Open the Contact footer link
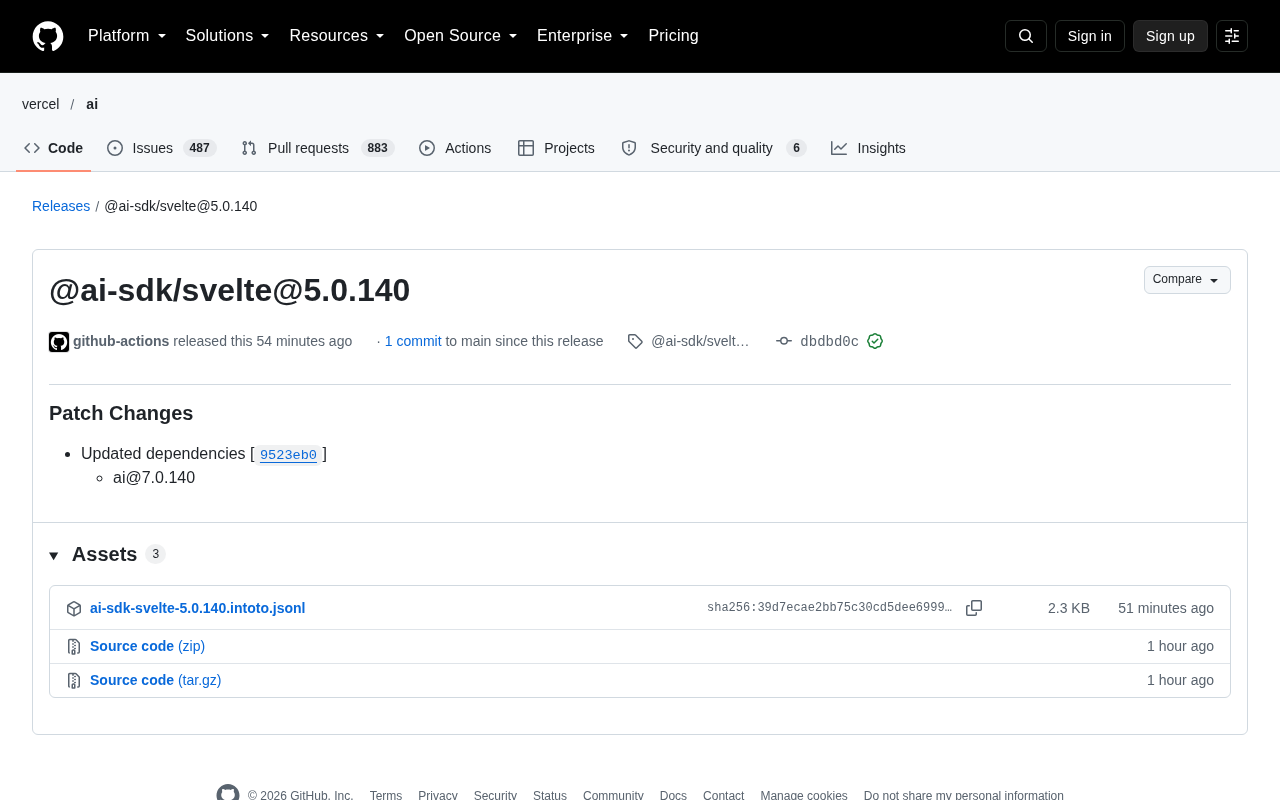Screen dimensions: 1280x800 click(x=723, y=796)
